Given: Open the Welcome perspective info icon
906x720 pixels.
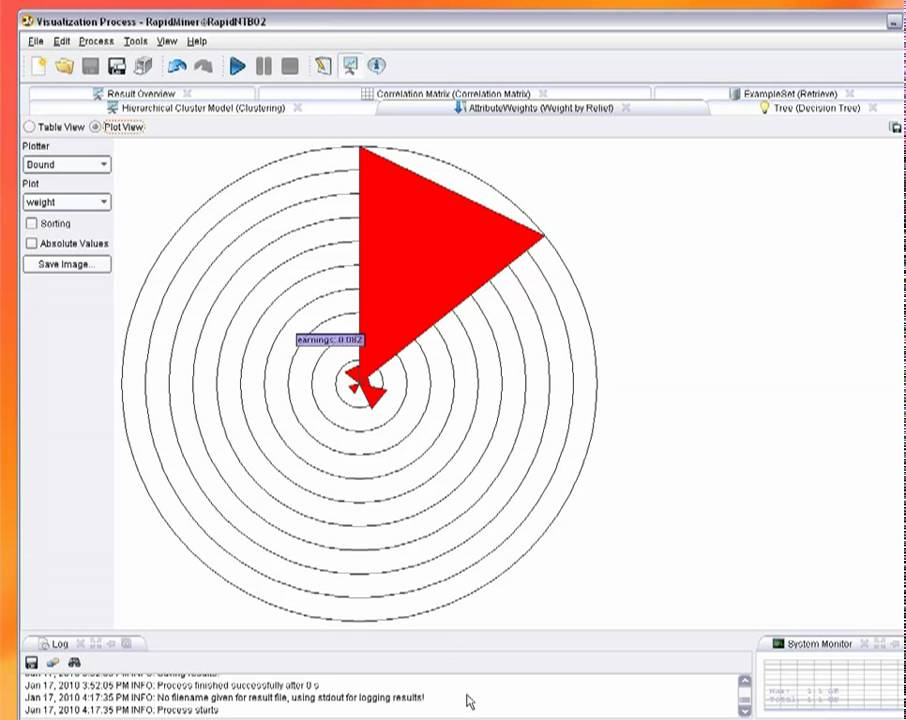Looking at the screenshot, I should 377,66.
